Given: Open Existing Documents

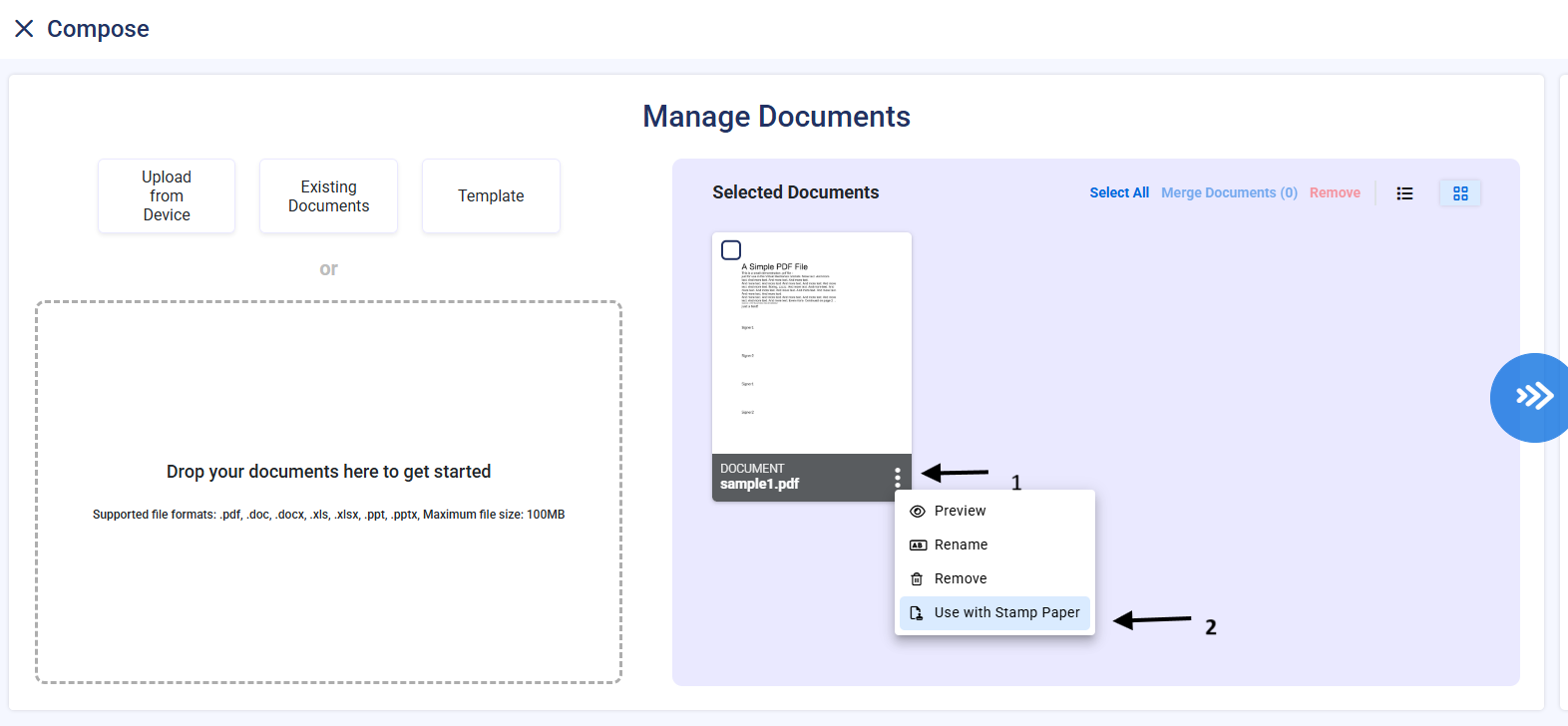Looking at the screenshot, I should (x=328, y=196).
